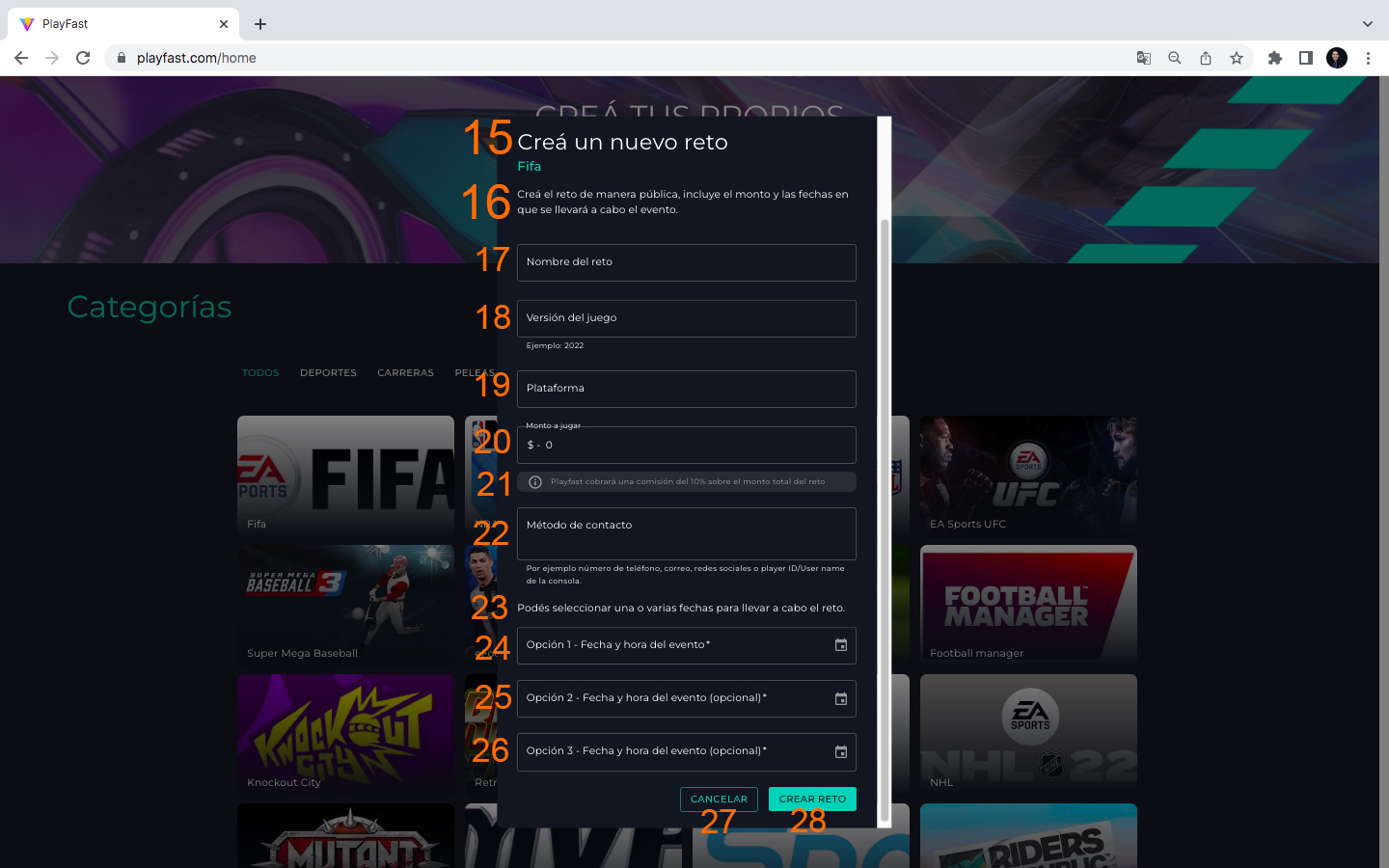Select the Opción 1 fecha y hora field
This screenshot has height=868, width=1389.
click(x=686, y=645)
